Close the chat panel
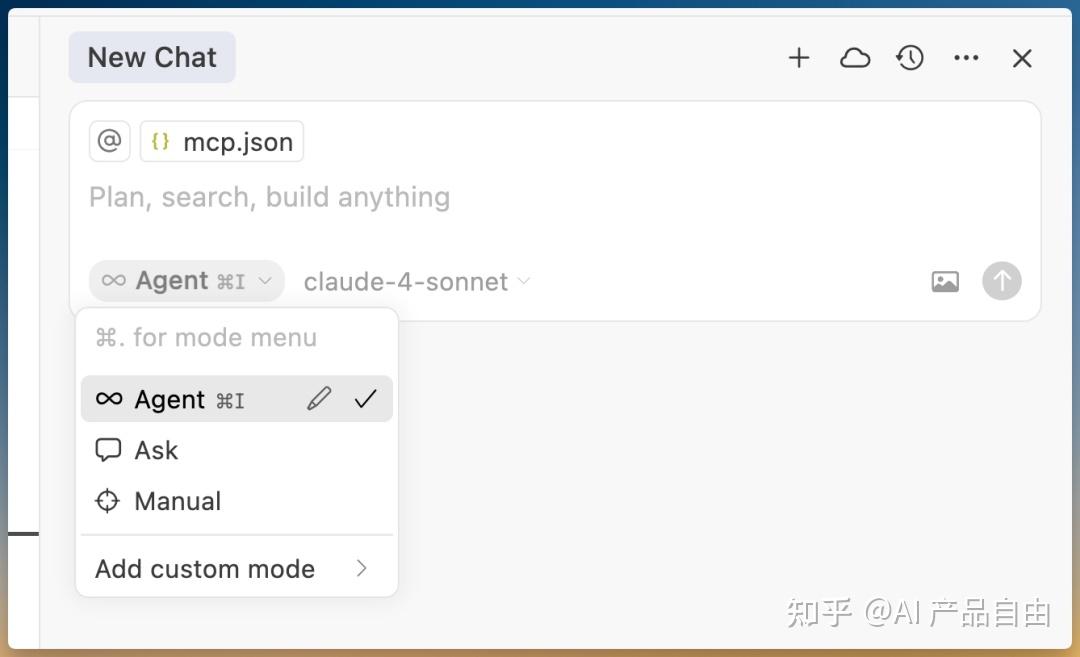 point(1021,58)
